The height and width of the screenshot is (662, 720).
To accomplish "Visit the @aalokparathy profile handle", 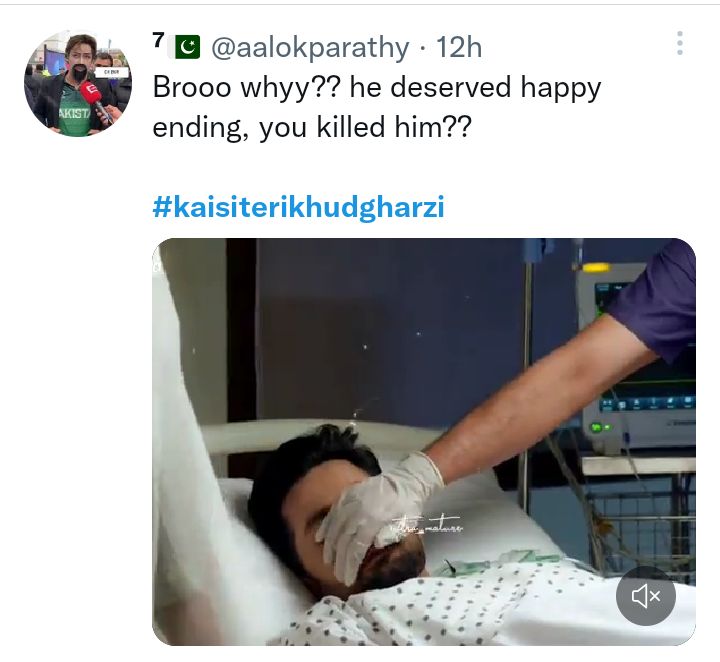I will (x=310, y=47).
